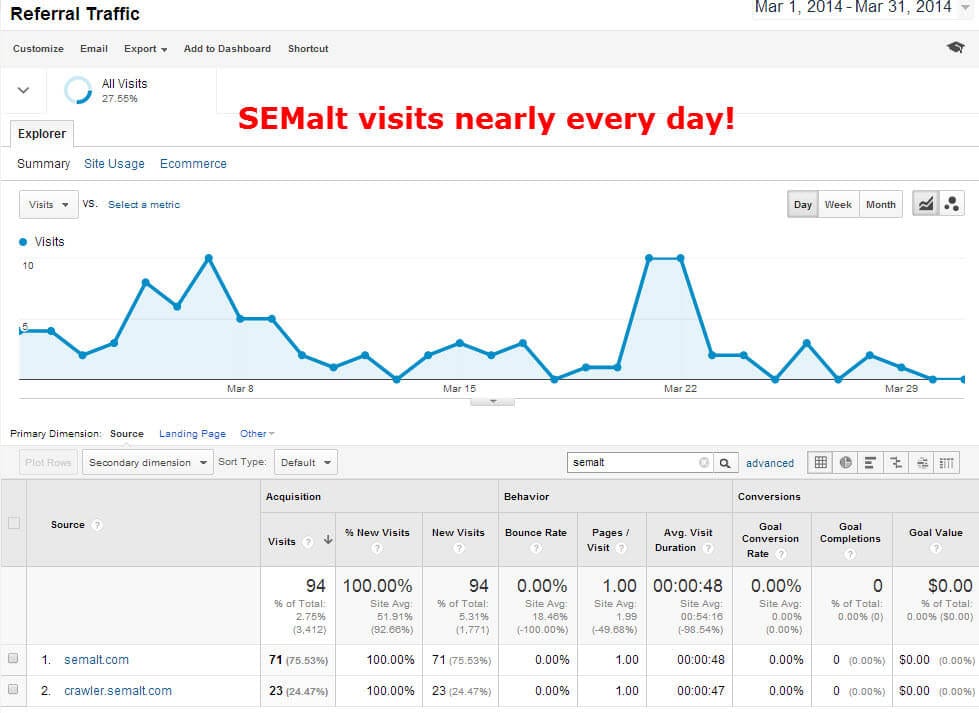Click the first Mar 21 peak data point
The image size is (979, 713).
(649, 258)
